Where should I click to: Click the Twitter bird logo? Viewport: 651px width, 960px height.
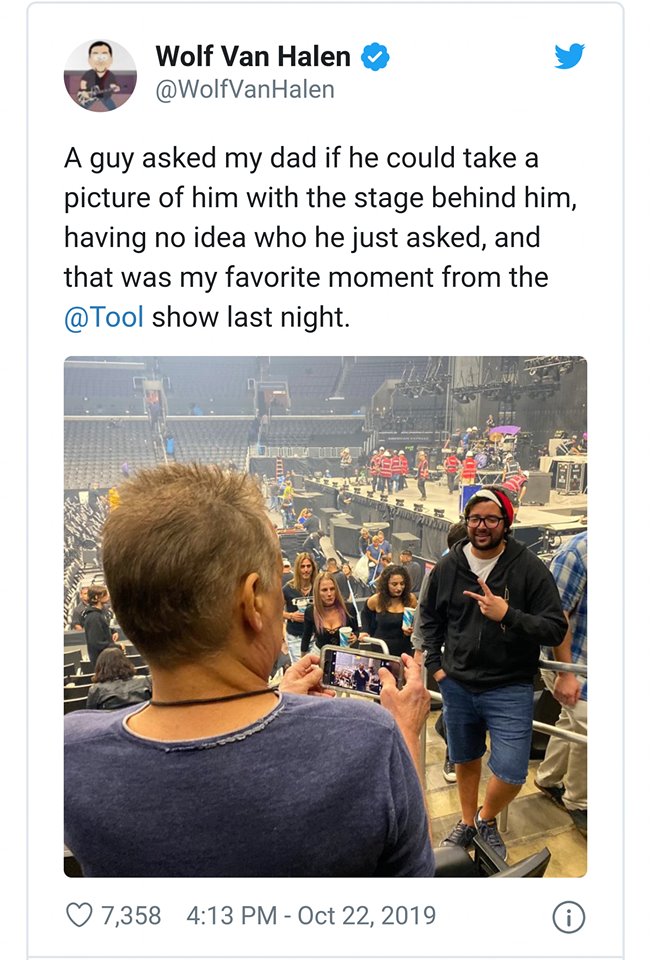pyautogui.click(x=569, y=56)
